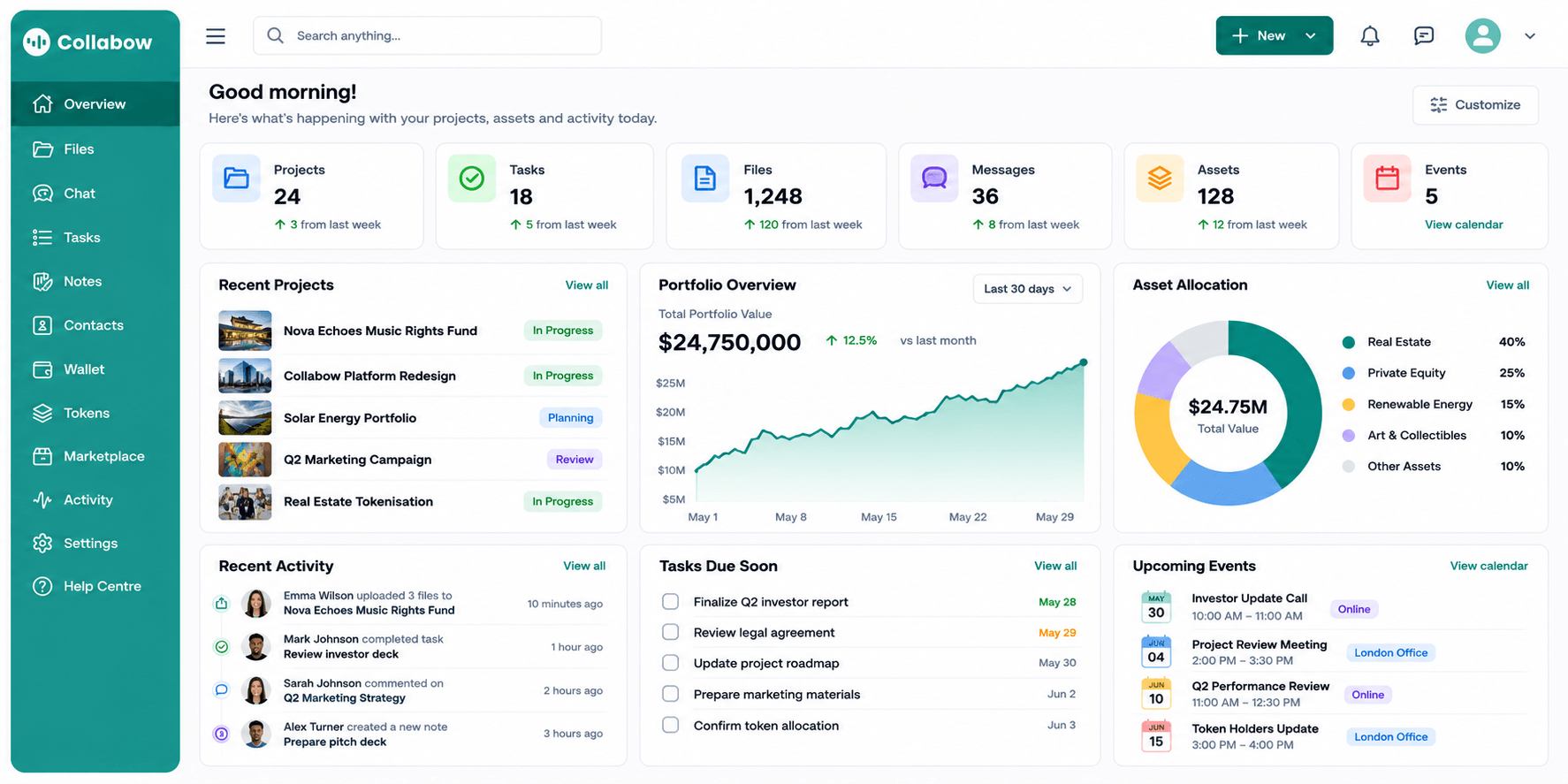Click Alex Turner's avatar photo
This screenshot has height=784, width=1568.
tap(256, 734)
